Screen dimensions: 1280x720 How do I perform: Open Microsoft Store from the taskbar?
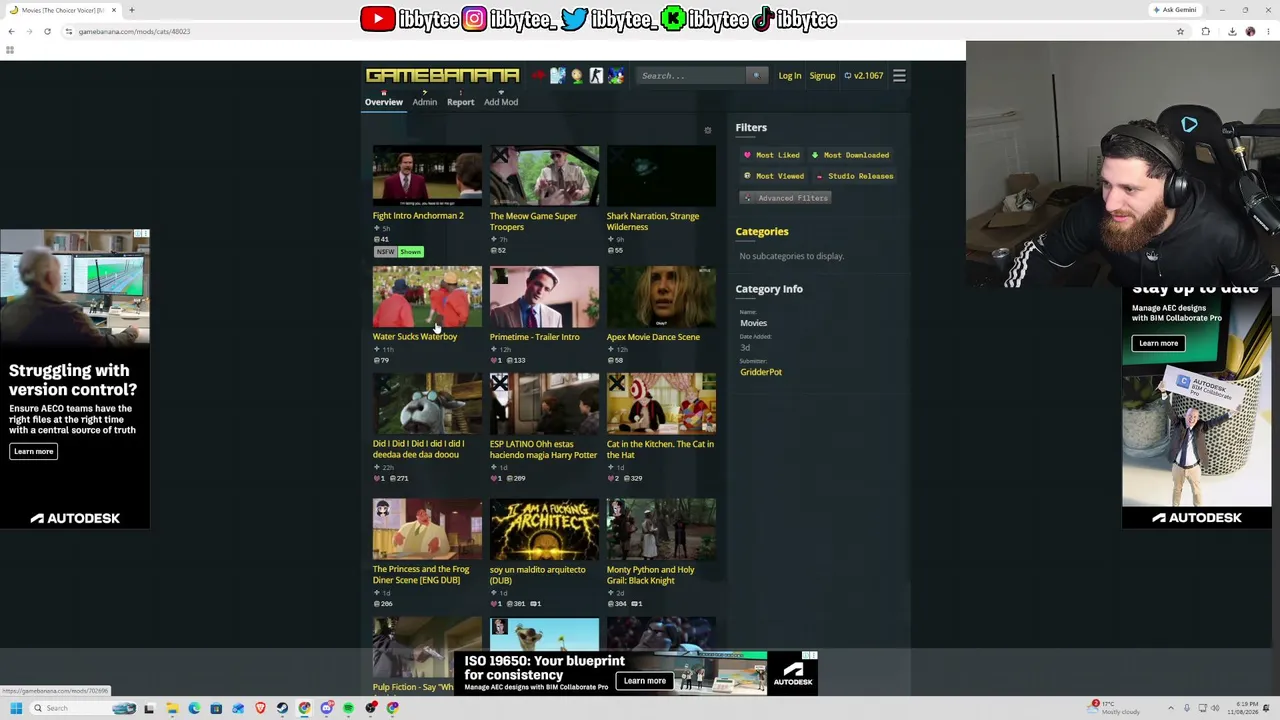tap(216, 708)
